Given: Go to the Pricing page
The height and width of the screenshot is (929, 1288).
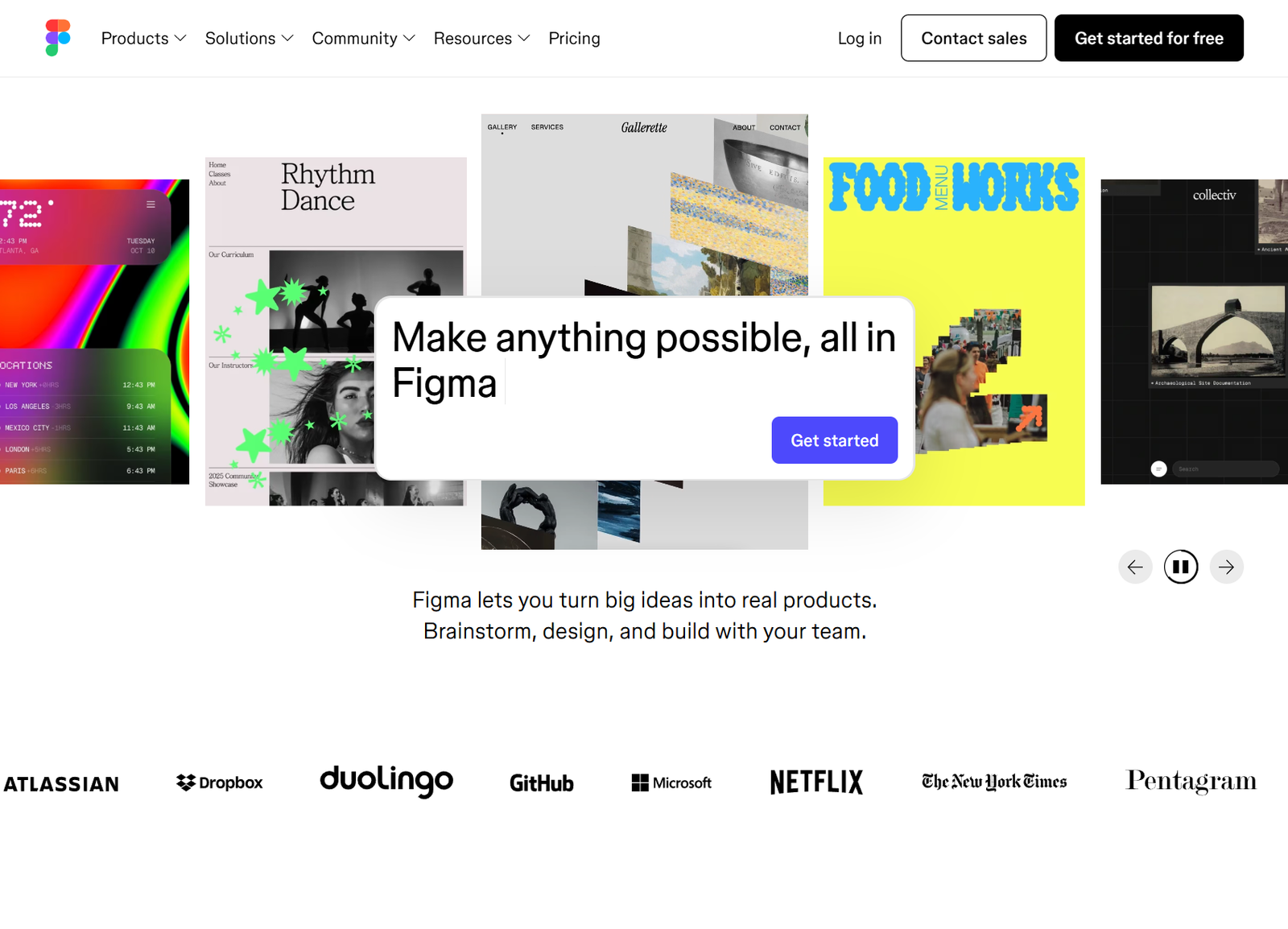Looking at the screenshot, I should click(574, 39).
